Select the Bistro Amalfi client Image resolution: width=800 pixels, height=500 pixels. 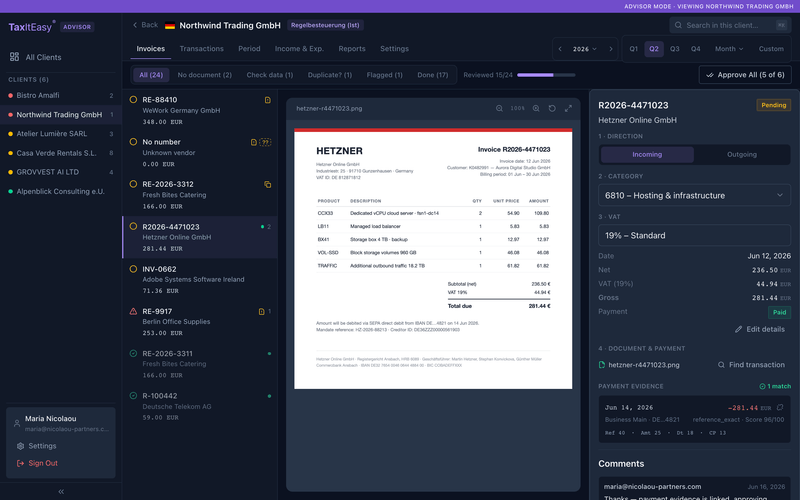[61, 95]
